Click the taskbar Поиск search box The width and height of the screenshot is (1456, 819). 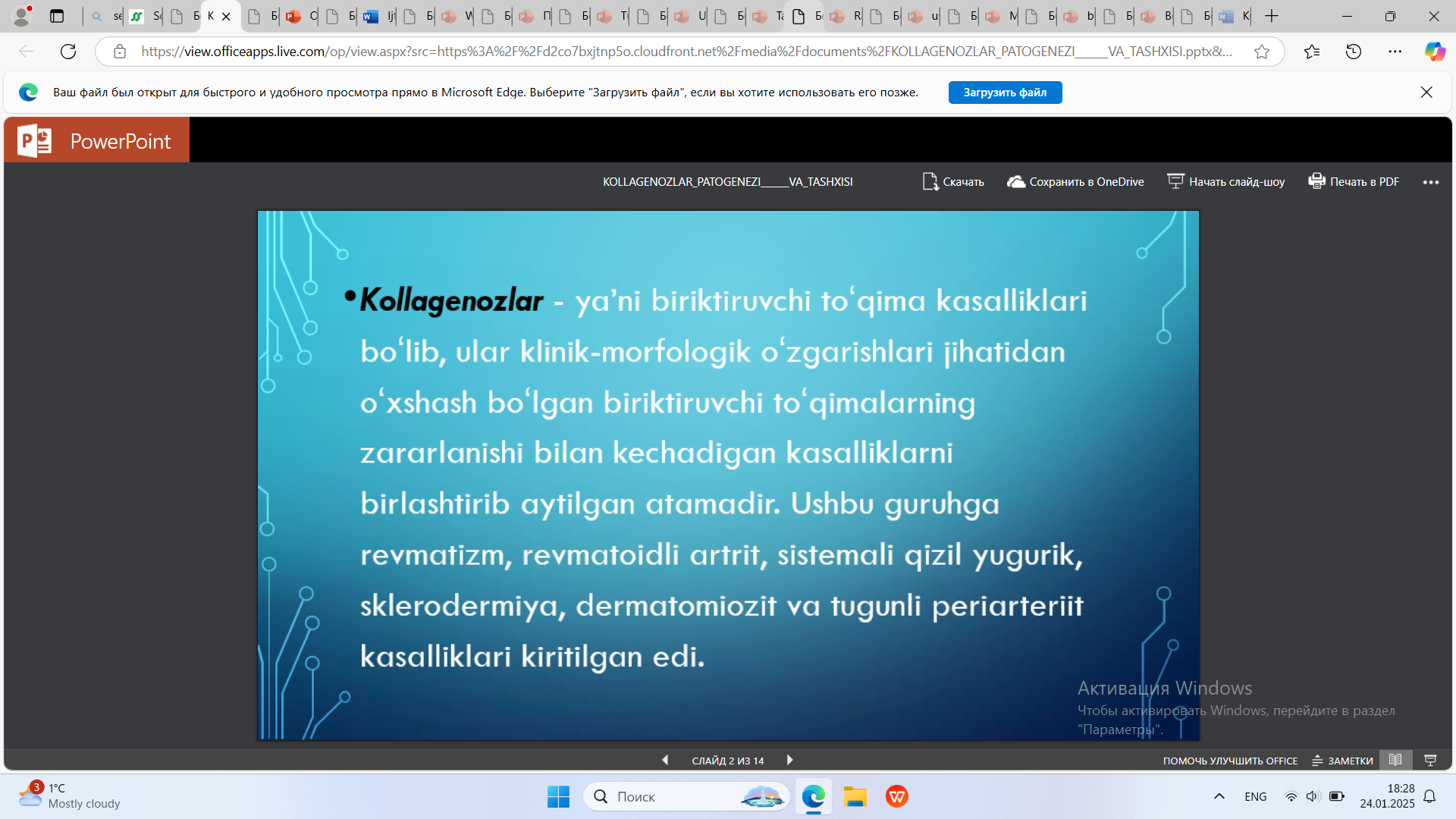[686, 796]
